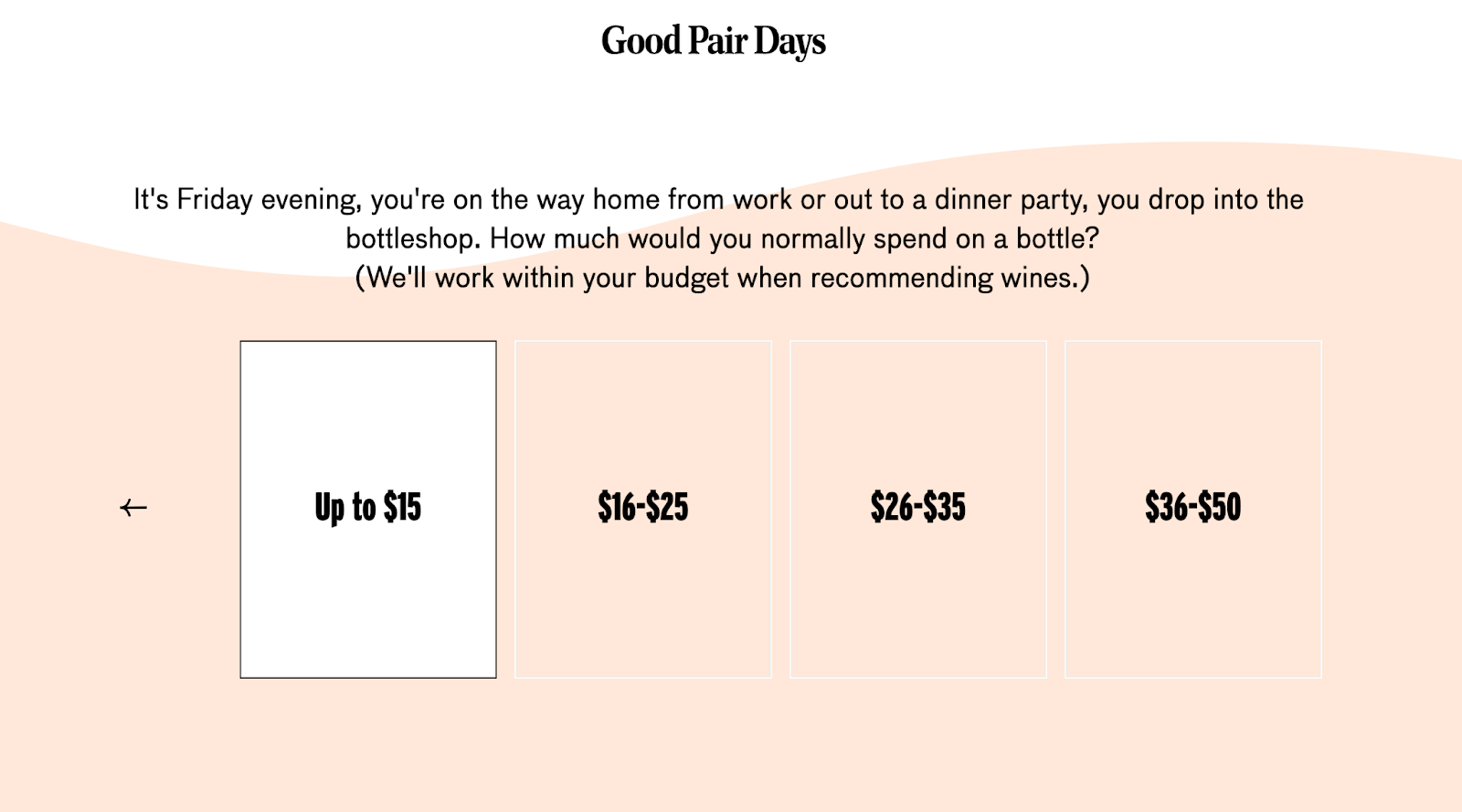Click the Friday evening question text
1462x812 pixels.
pos(457,199)
